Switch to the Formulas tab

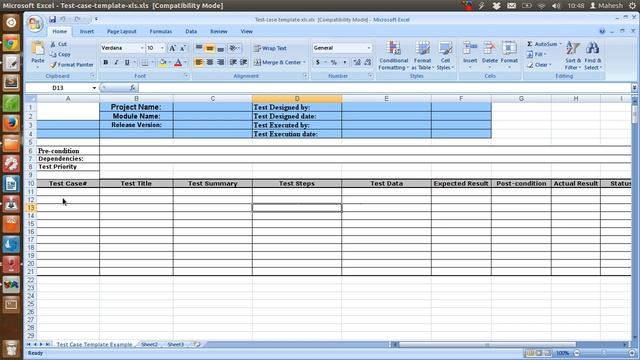coord(160,31)
